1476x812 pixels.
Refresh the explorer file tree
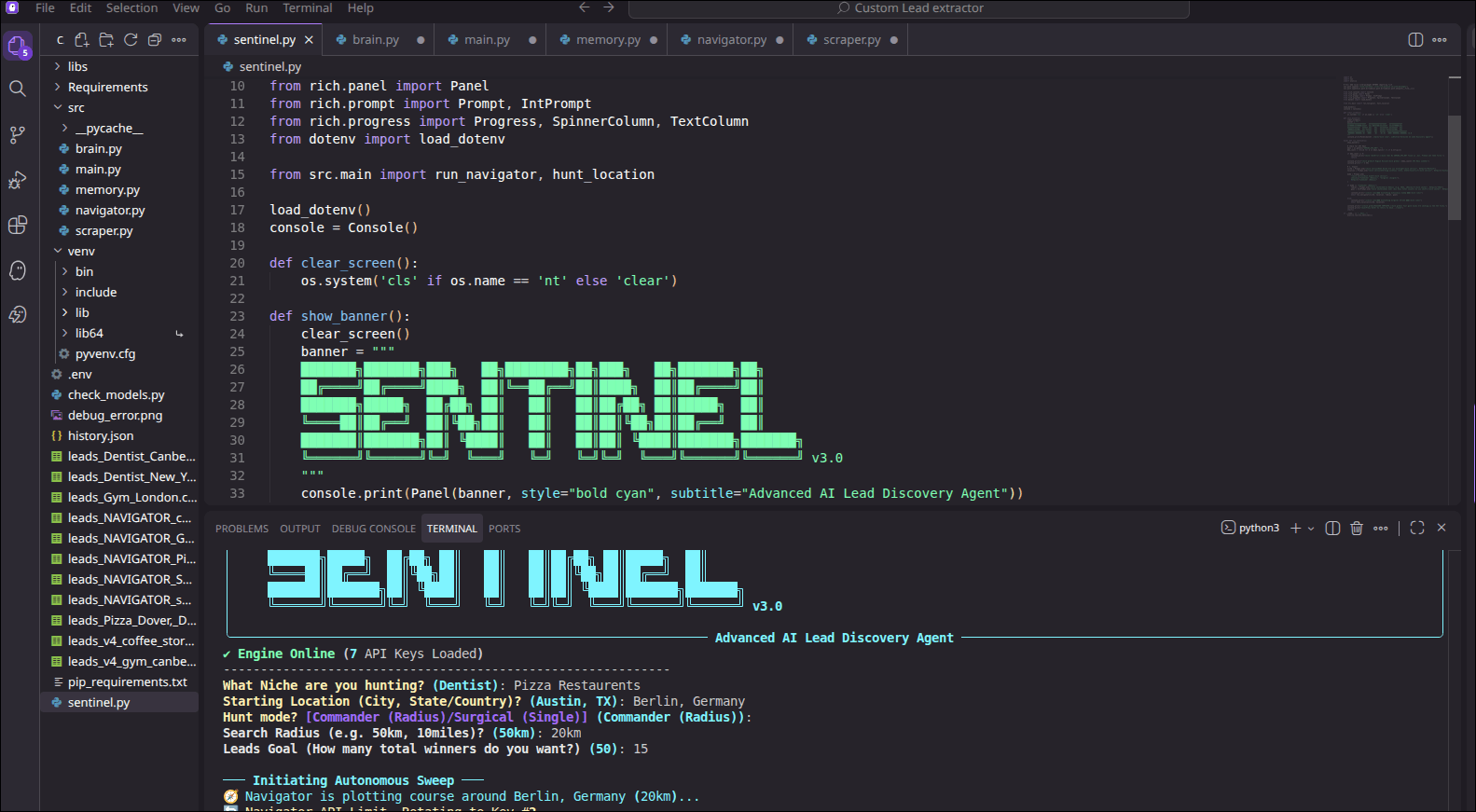(x=131, y=40)
